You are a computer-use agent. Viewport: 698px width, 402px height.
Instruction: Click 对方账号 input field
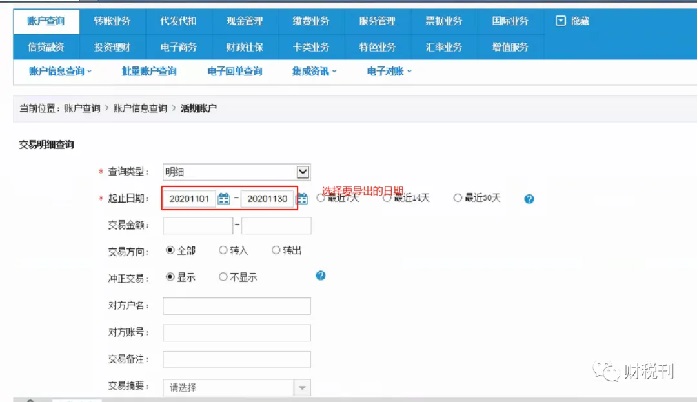point(237,333)
